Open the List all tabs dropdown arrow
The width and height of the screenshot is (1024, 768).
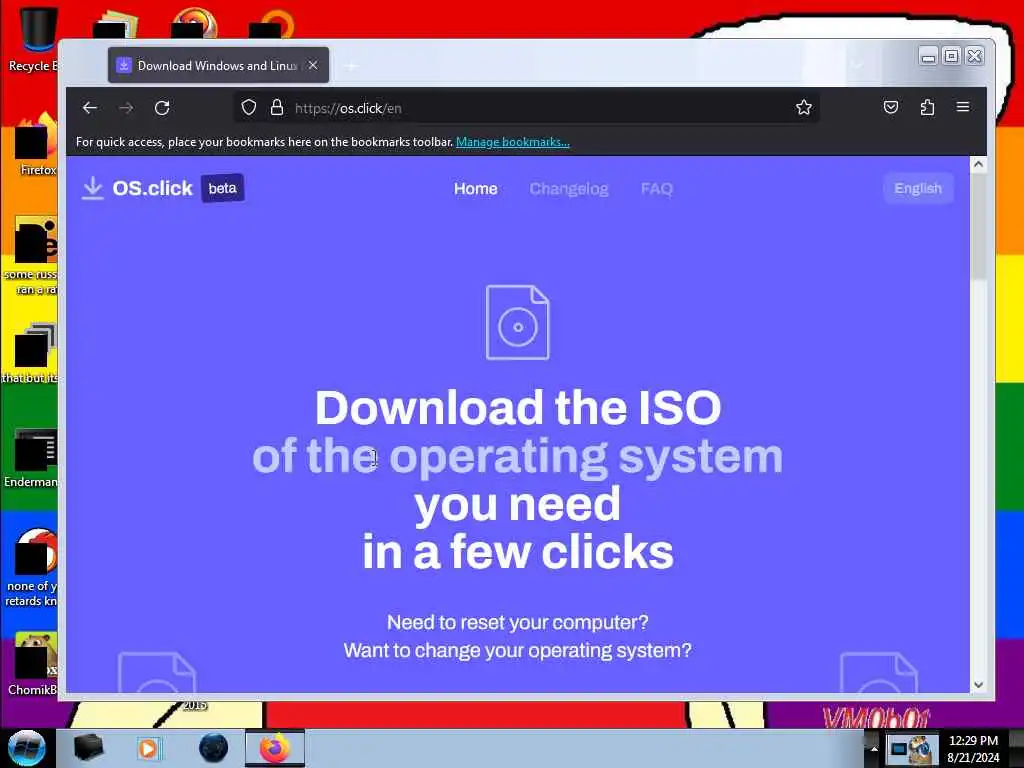[x=857, y=64]
